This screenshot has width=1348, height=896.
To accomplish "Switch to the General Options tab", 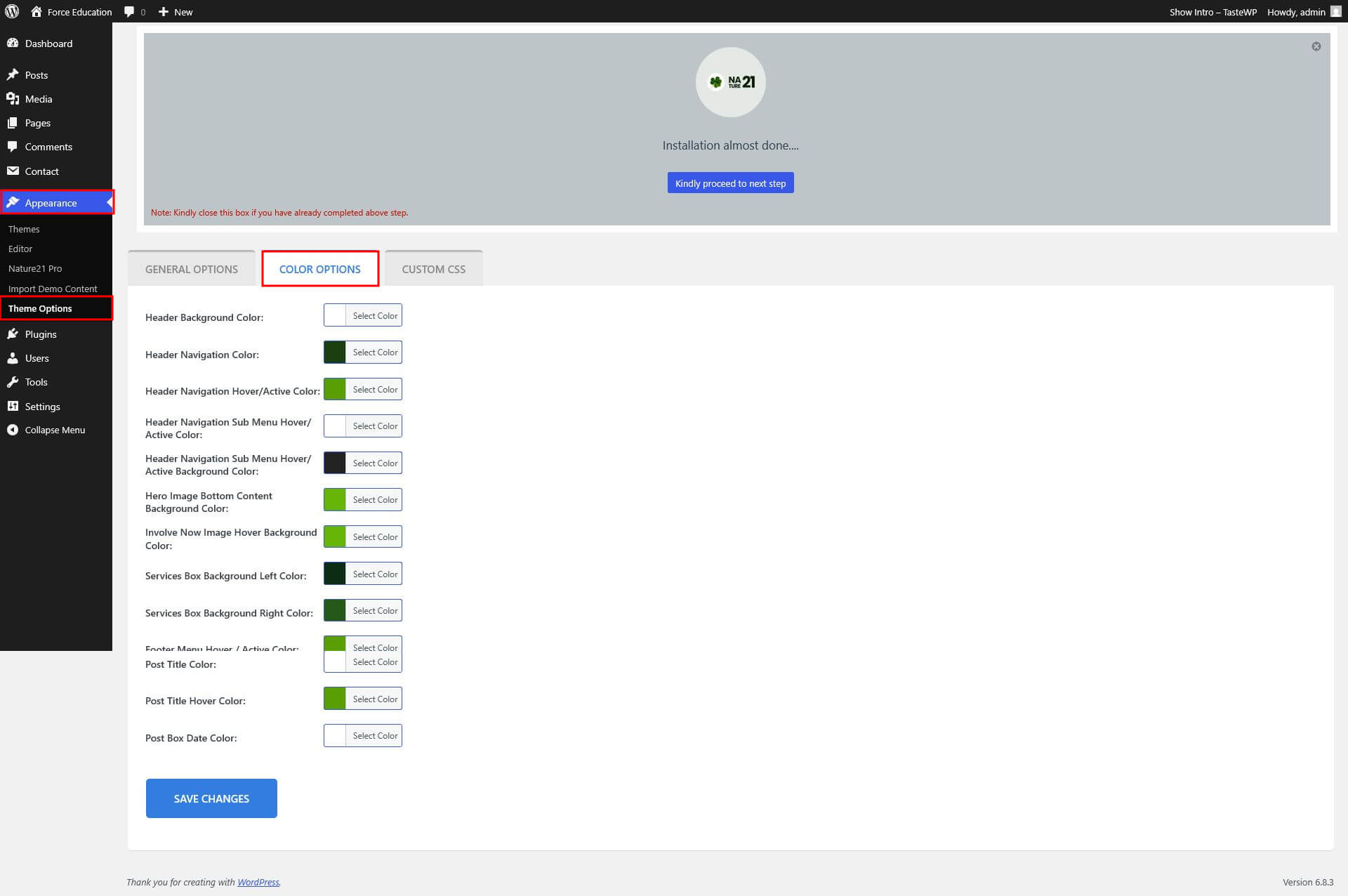I will pyautogui.click(x=191, y=269).
